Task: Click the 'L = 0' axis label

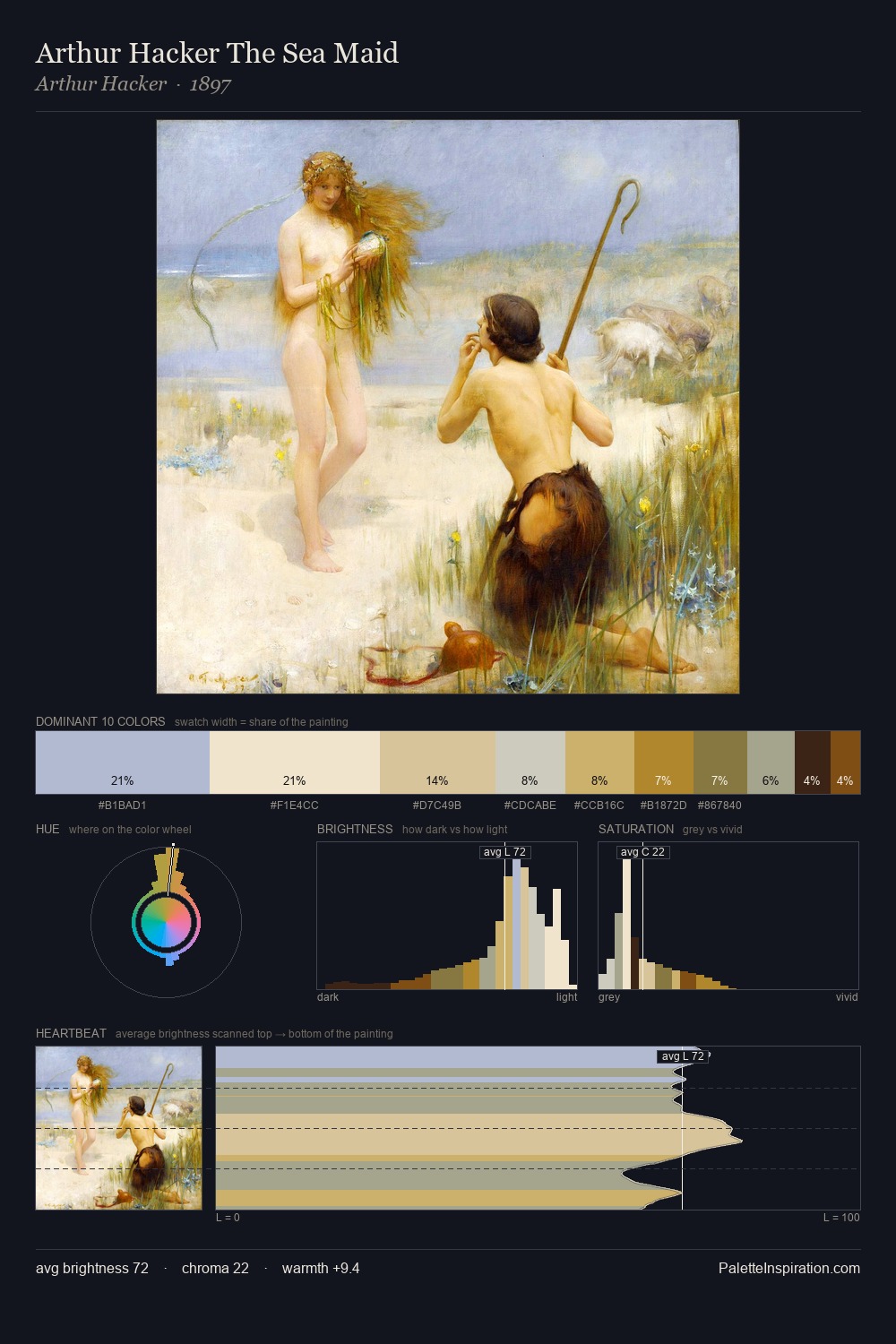Action: coord(228,1218)
